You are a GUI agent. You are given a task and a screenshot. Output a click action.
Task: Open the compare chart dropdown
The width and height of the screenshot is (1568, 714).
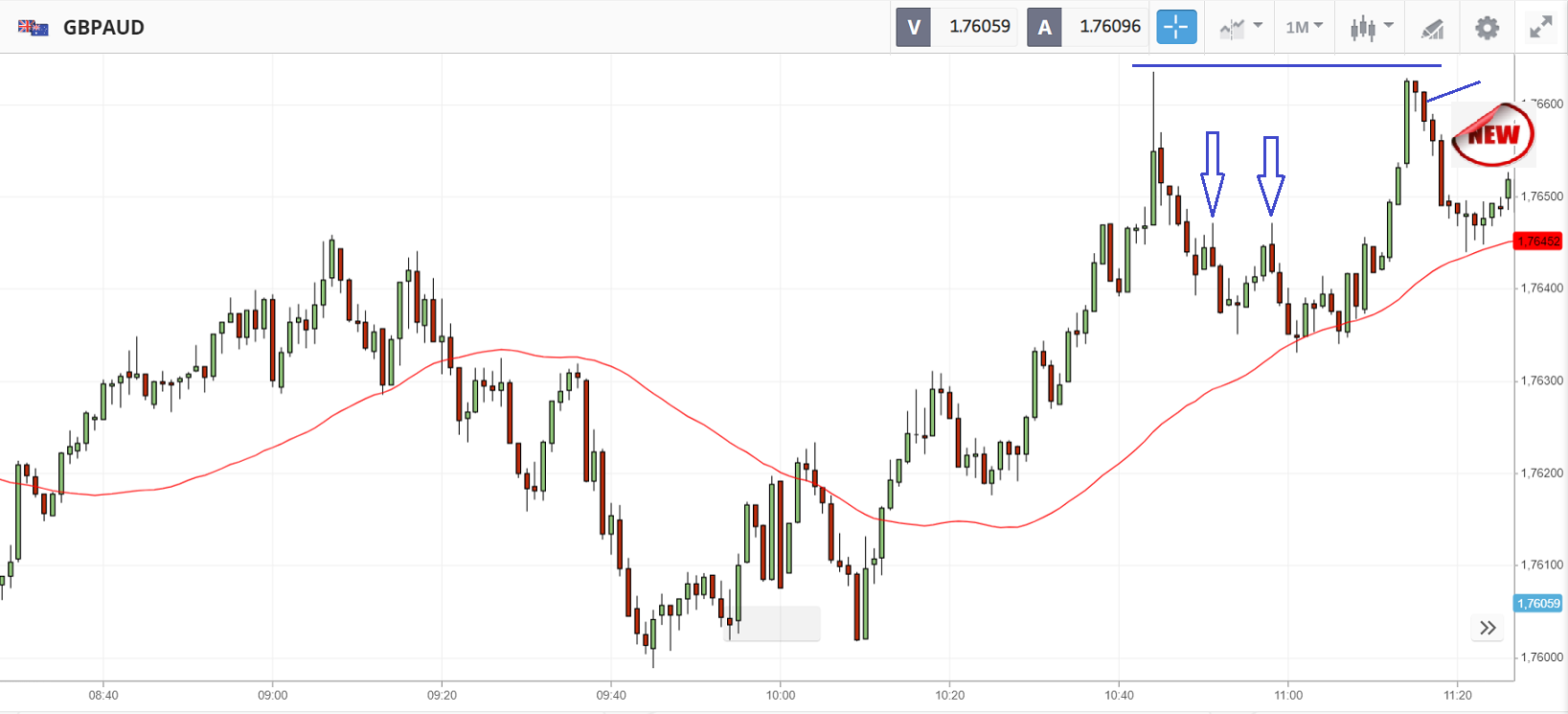[1240, 27]
